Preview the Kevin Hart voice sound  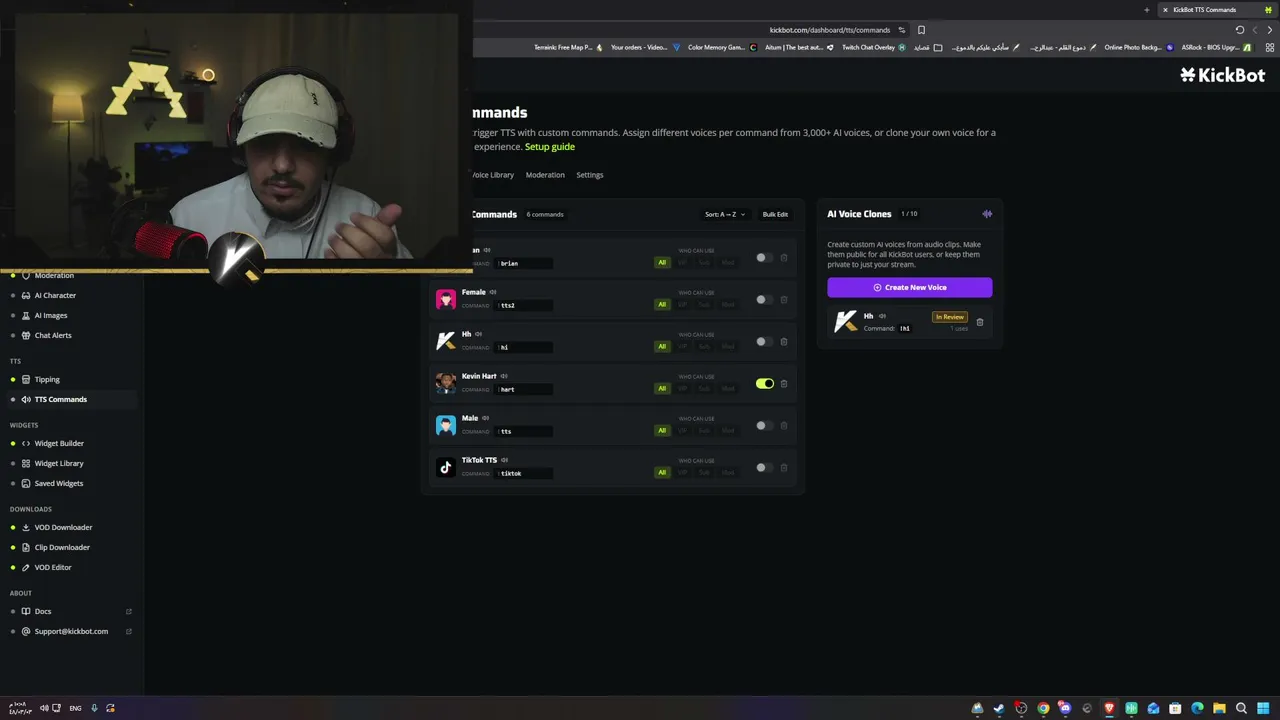point(504,376)
